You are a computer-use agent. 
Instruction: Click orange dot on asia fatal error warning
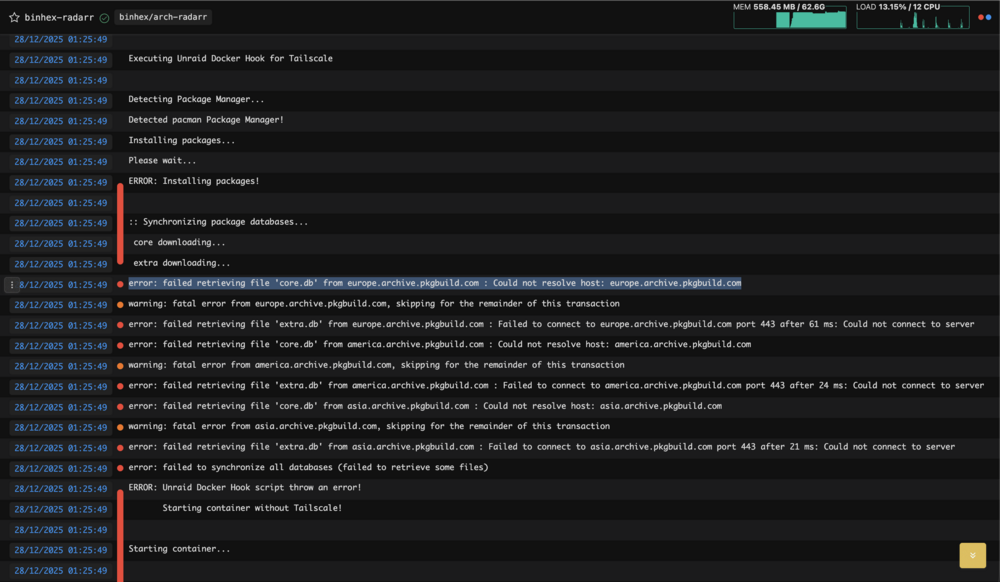tap(120, 427)
